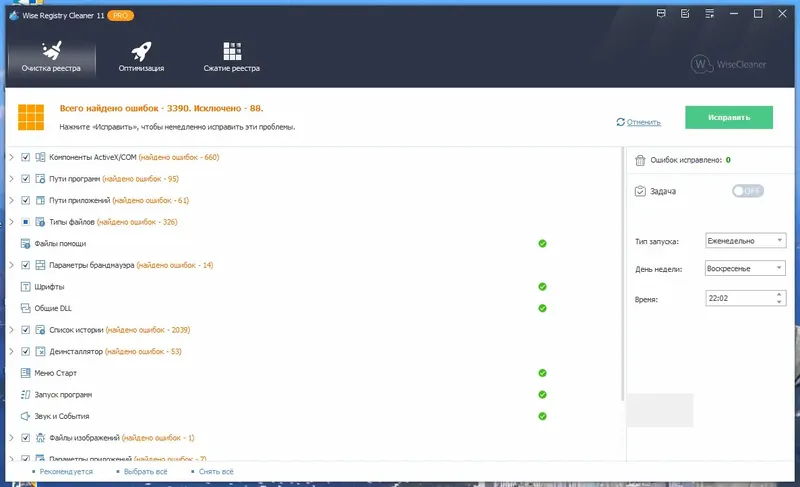Click the Общие DLL category icon
This screenshot has height=487, width=800.
[26, 308]
